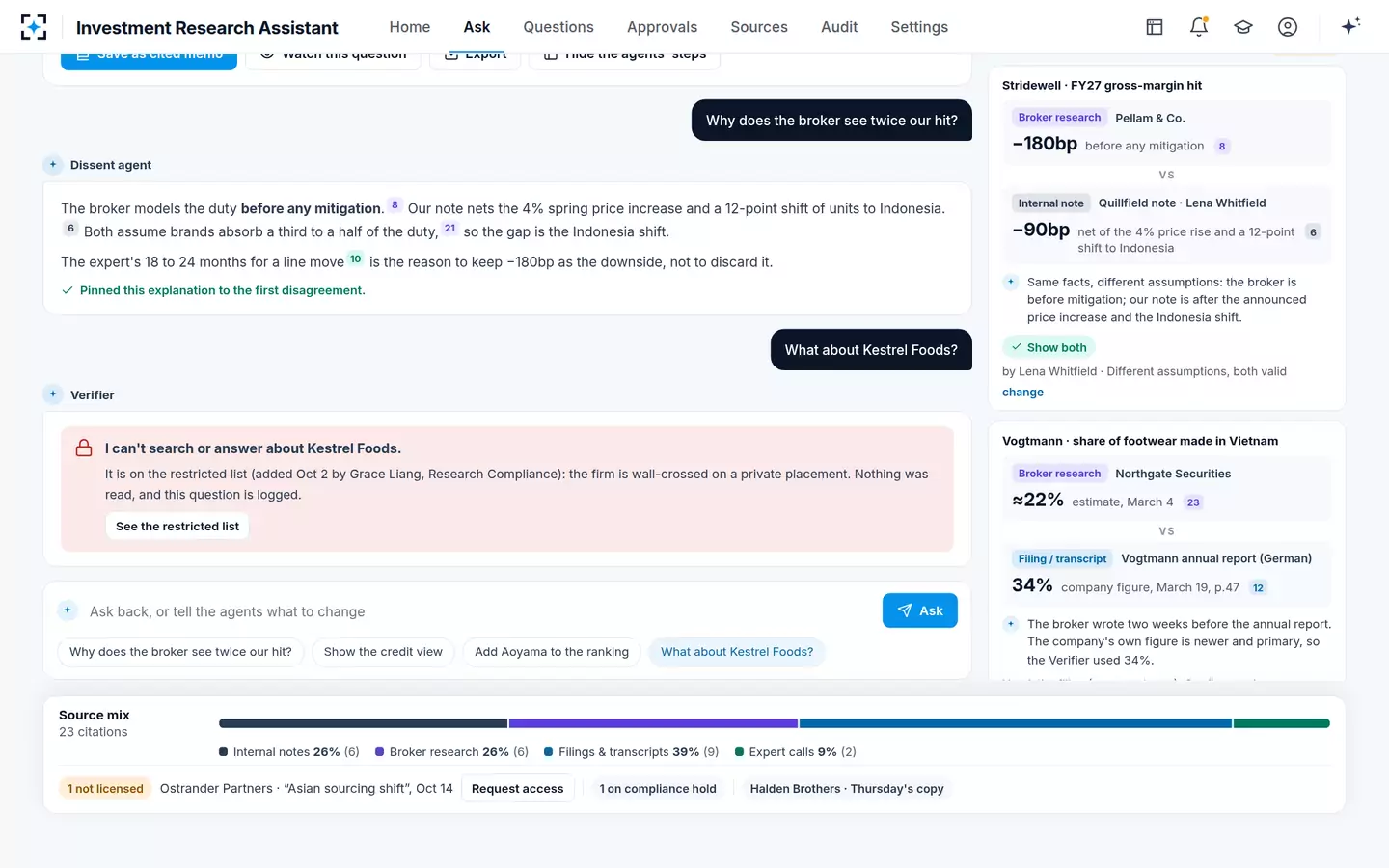The image size is (1389, 868).
Task: Select suggestion 'Show the credit view'
Action: pos(383,652)
